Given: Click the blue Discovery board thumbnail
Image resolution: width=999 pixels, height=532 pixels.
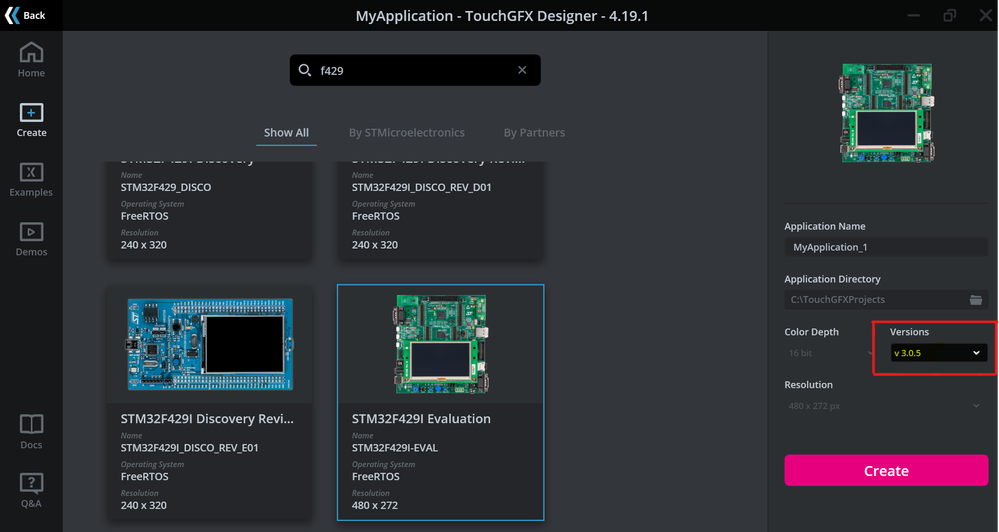Looking at the screenshot, I should click(210, 344).
